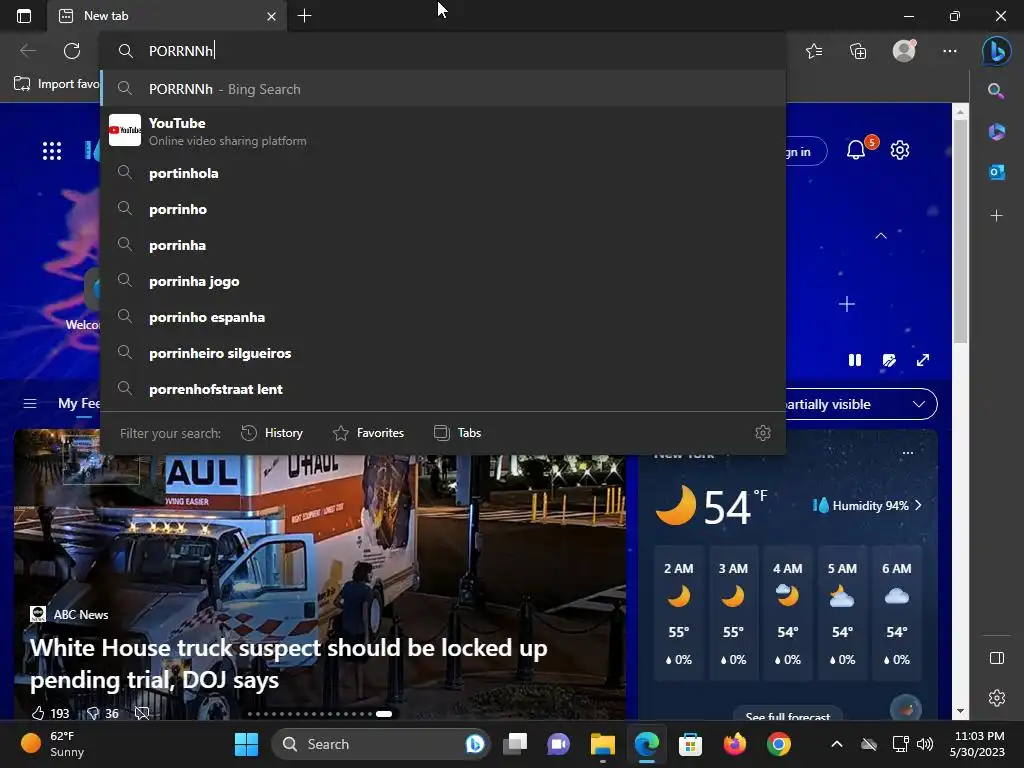Open the Settings and more ellipsis menu
Screen dimensions: 1024x768
pyautogui.click(x=950, y=50)
